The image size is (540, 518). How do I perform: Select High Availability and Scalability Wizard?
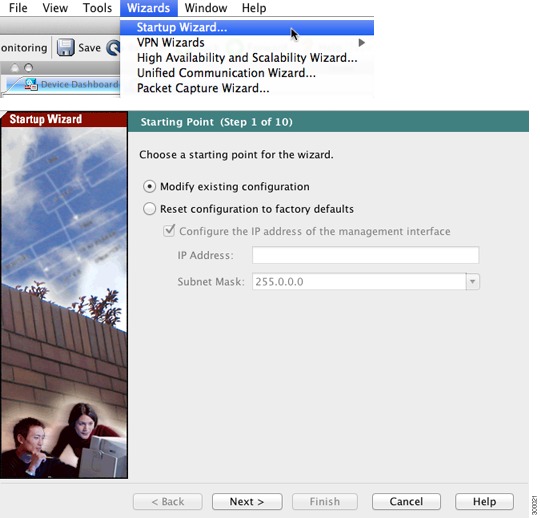point(247,58)
